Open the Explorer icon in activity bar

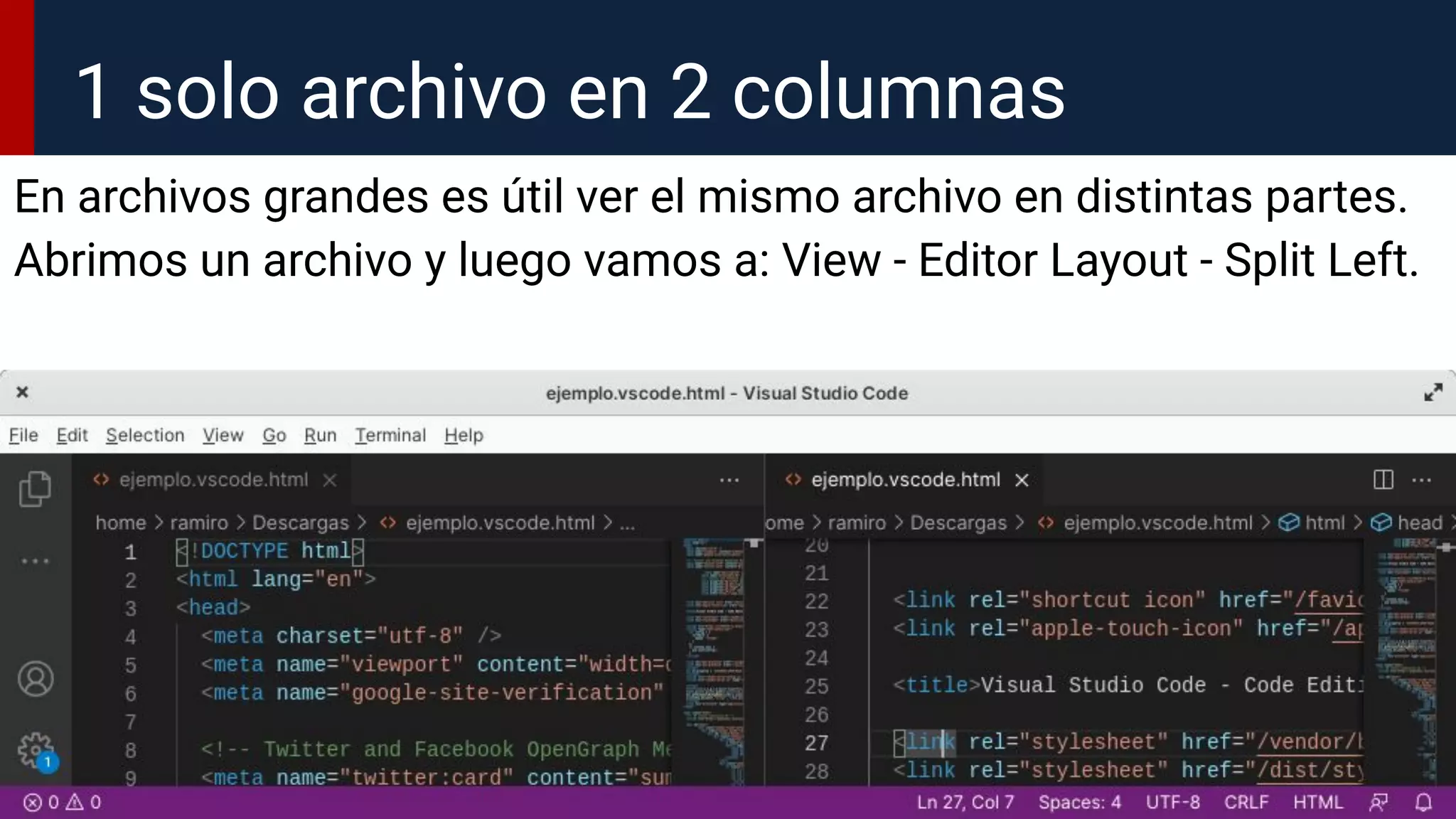pos(35,489)
